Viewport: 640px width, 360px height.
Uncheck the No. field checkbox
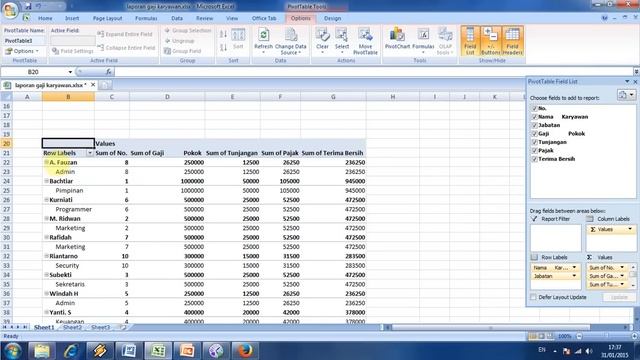tap(534, 108)
